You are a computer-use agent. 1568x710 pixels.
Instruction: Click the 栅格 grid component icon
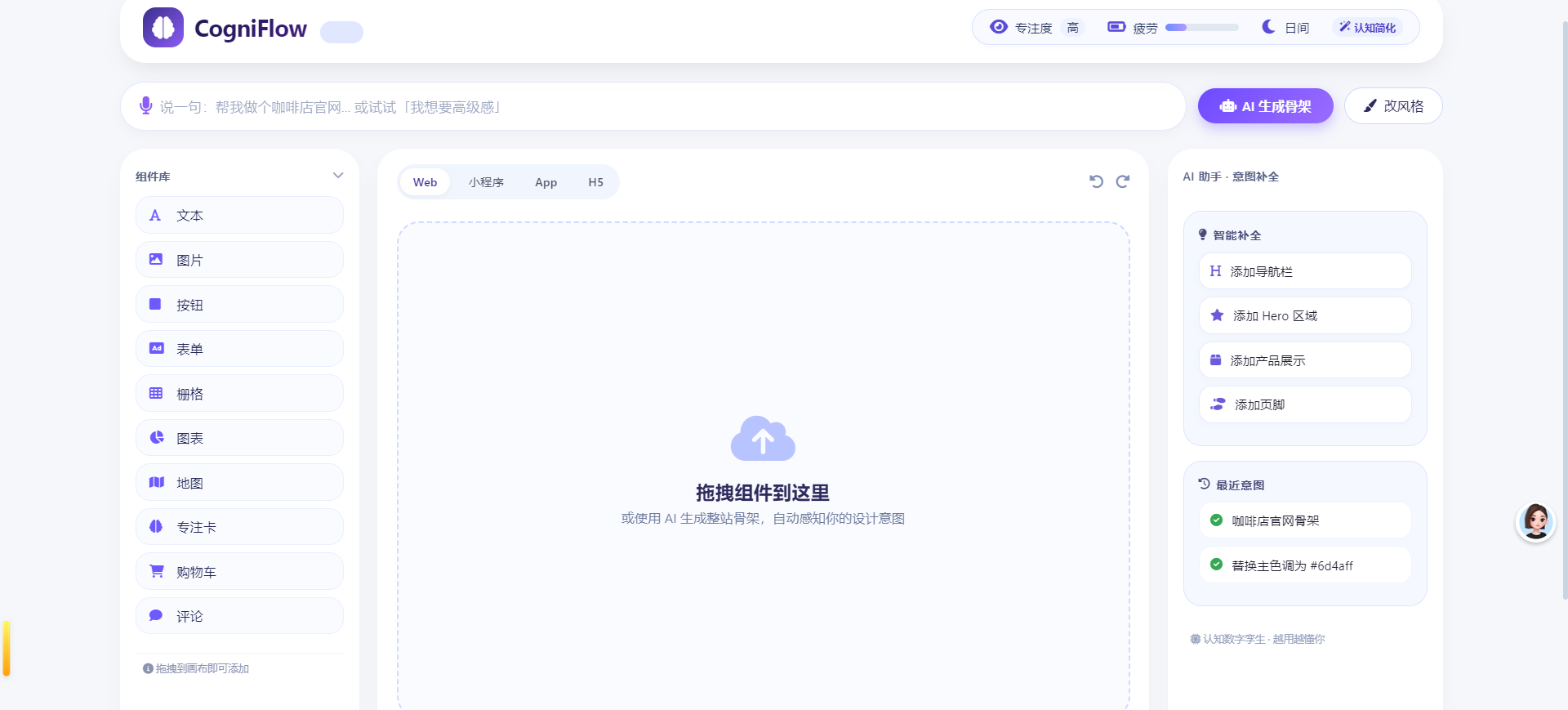[155, 393]
